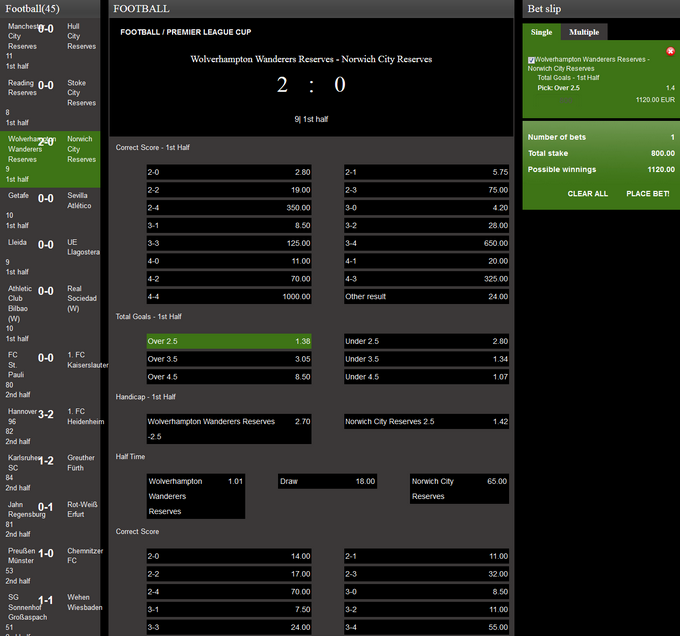Focus the 800 stake input field
Viewport: 680px width, 636px height.
tap(555, 101)
